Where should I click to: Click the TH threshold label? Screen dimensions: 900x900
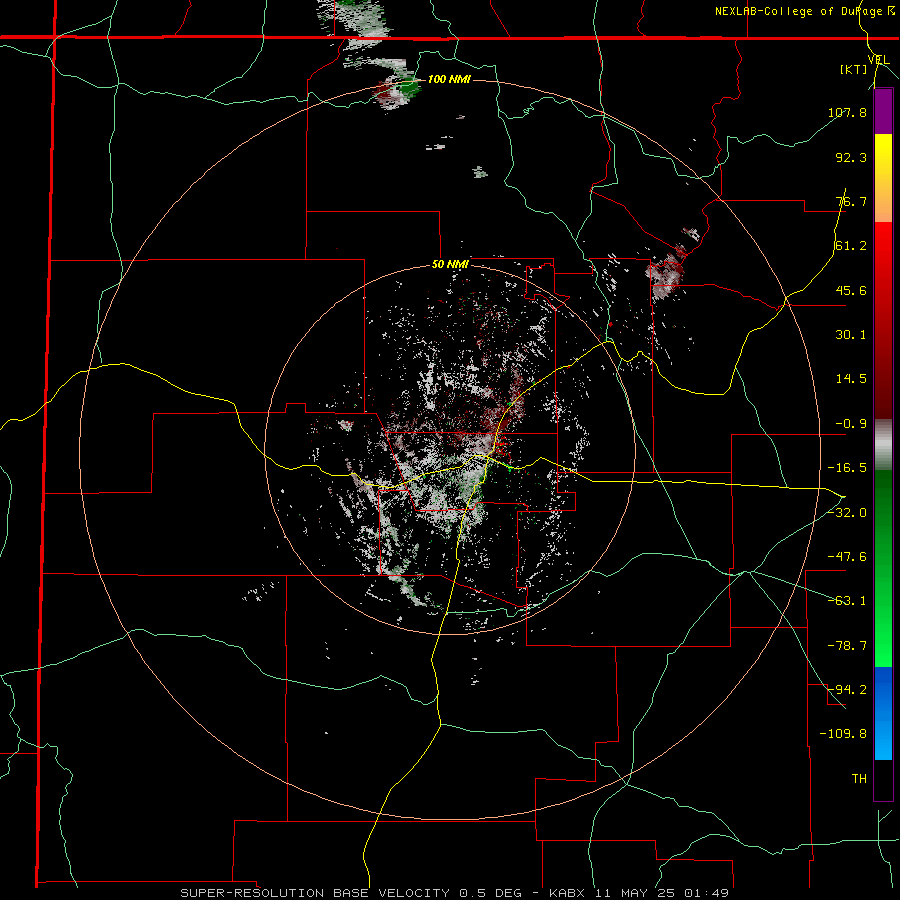tap(859, 778)
